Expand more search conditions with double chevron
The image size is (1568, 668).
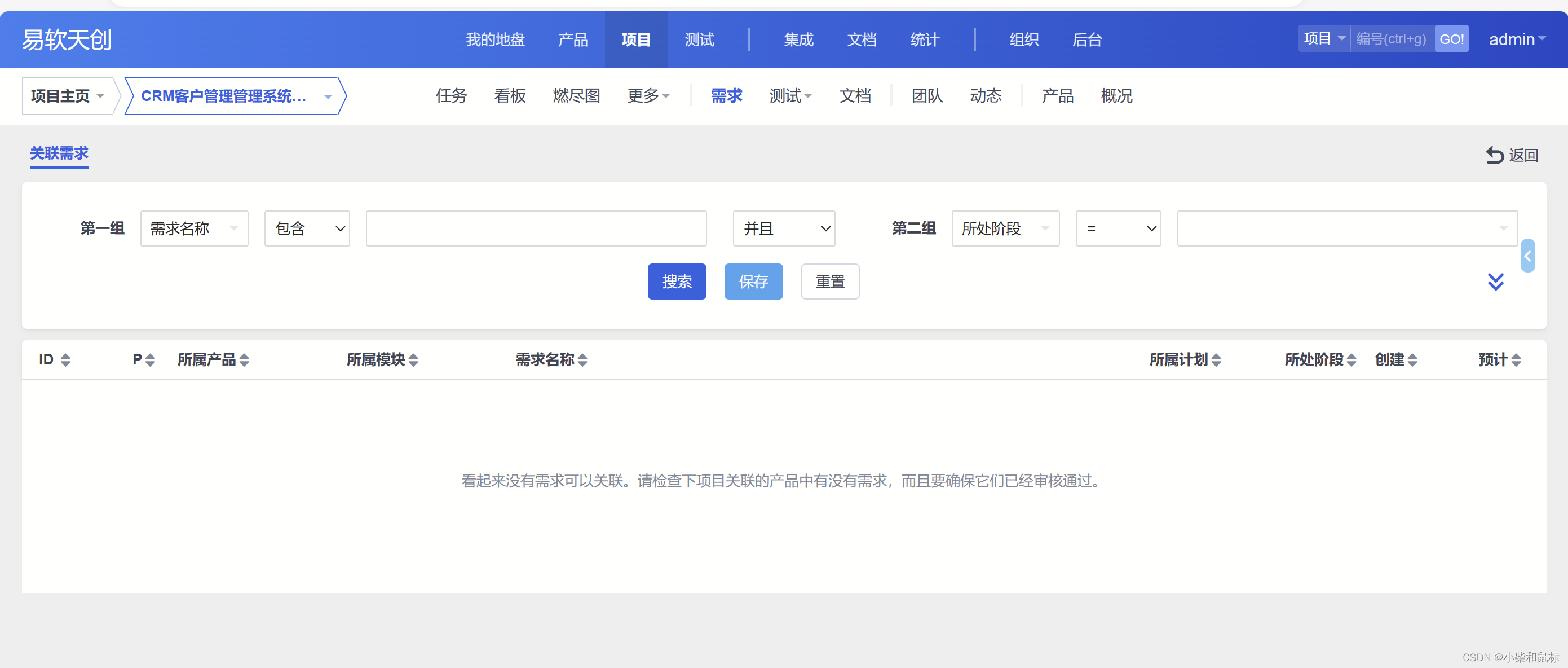point(1496,282)
